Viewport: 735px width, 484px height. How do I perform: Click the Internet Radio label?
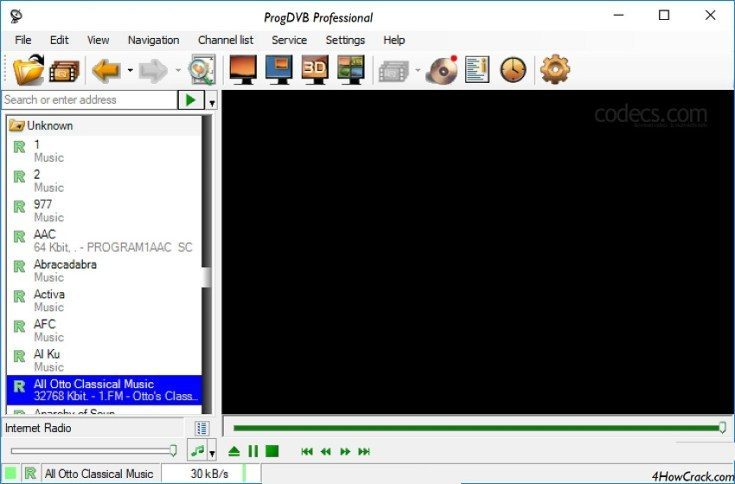click(x=38, y=428)
